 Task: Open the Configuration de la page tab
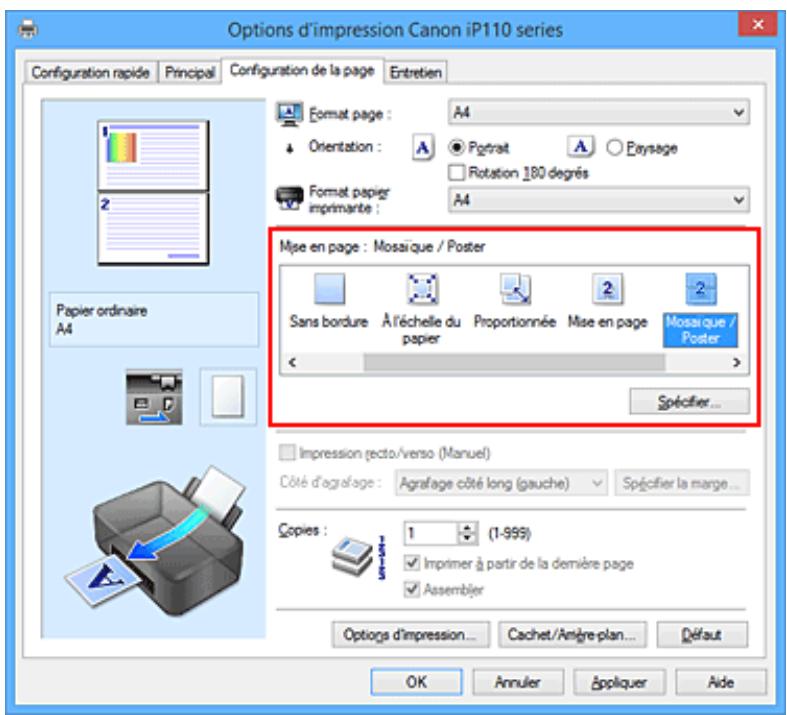(302, 71)
